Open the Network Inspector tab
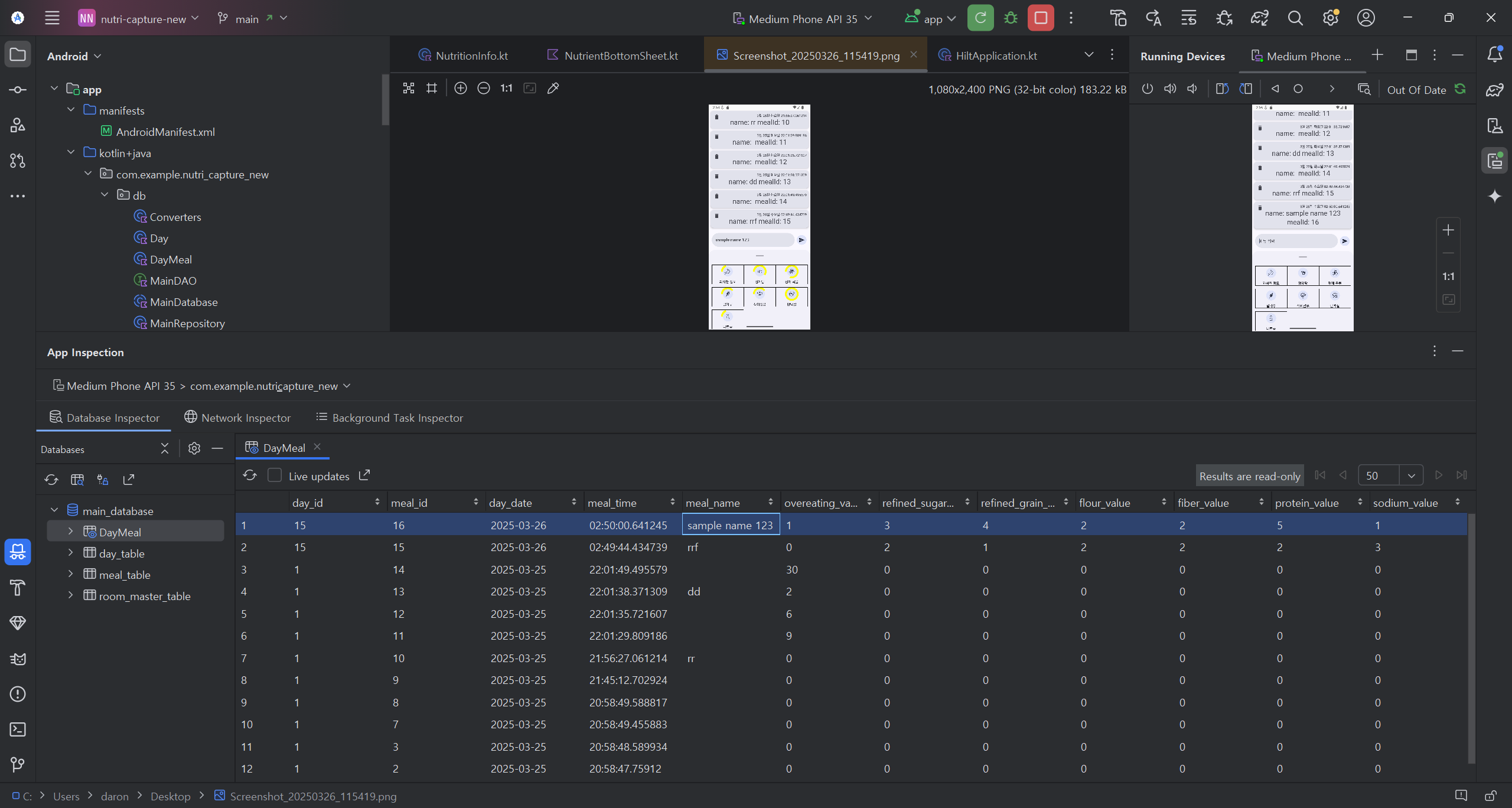This screenshot has width=1512, height=808. coord(237,418)
